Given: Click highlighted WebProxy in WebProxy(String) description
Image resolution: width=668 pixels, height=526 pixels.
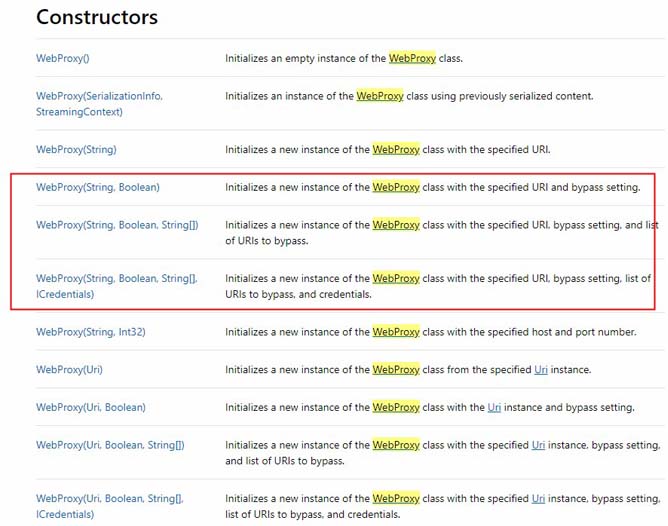Looking at the screenshot, I should pos(396,149).
